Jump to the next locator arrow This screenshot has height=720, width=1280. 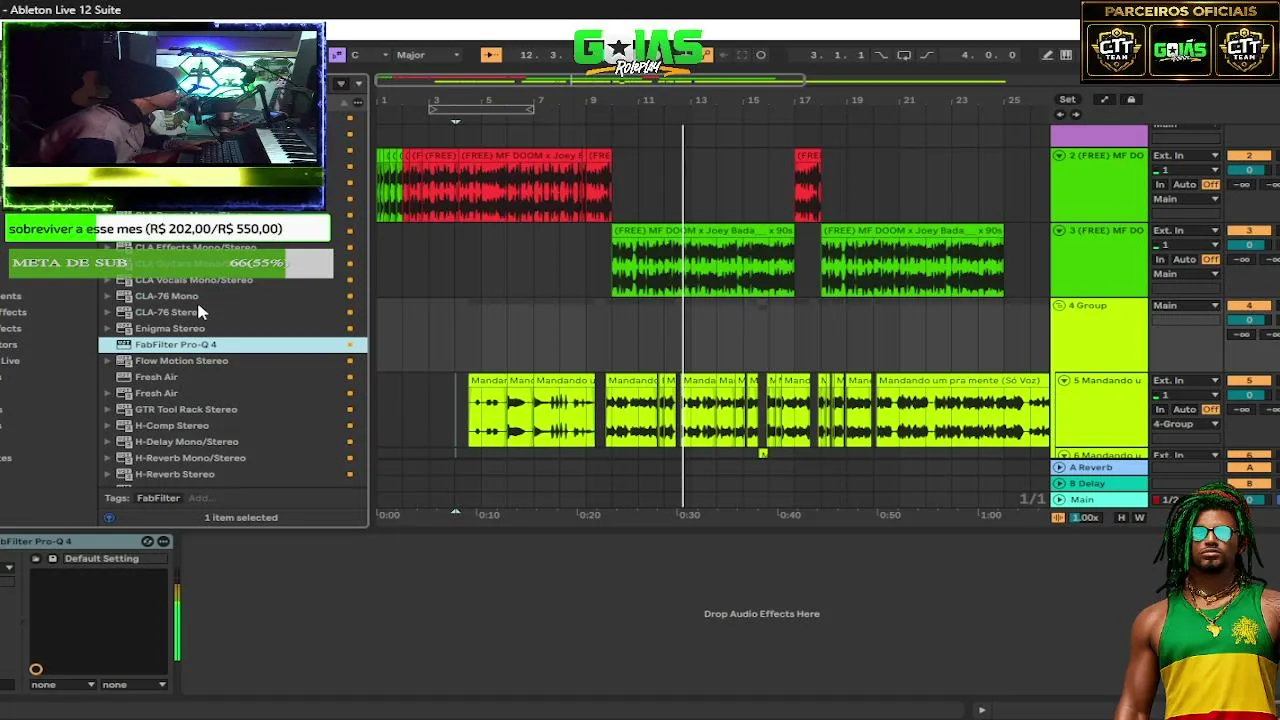coord(1075,114)
